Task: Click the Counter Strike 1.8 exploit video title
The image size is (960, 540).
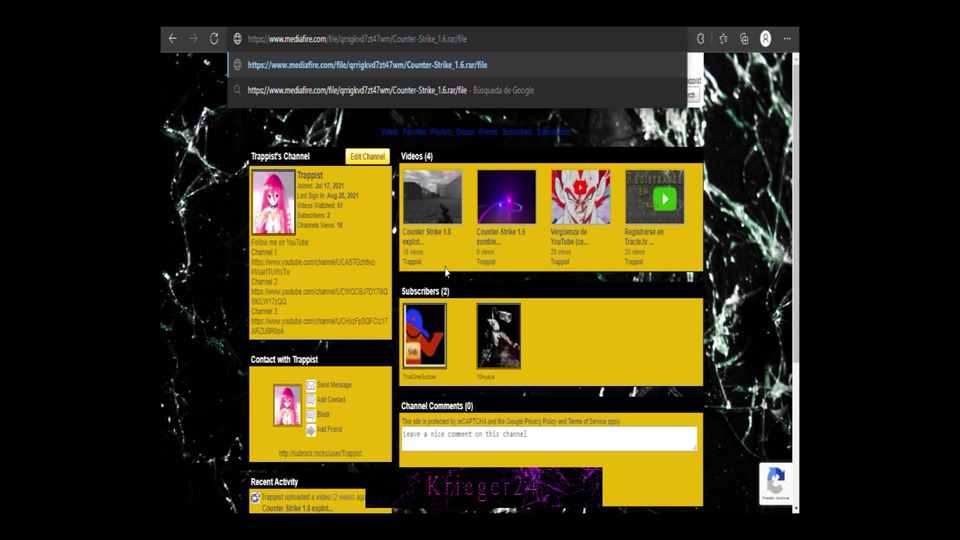Action: point(427,237)
